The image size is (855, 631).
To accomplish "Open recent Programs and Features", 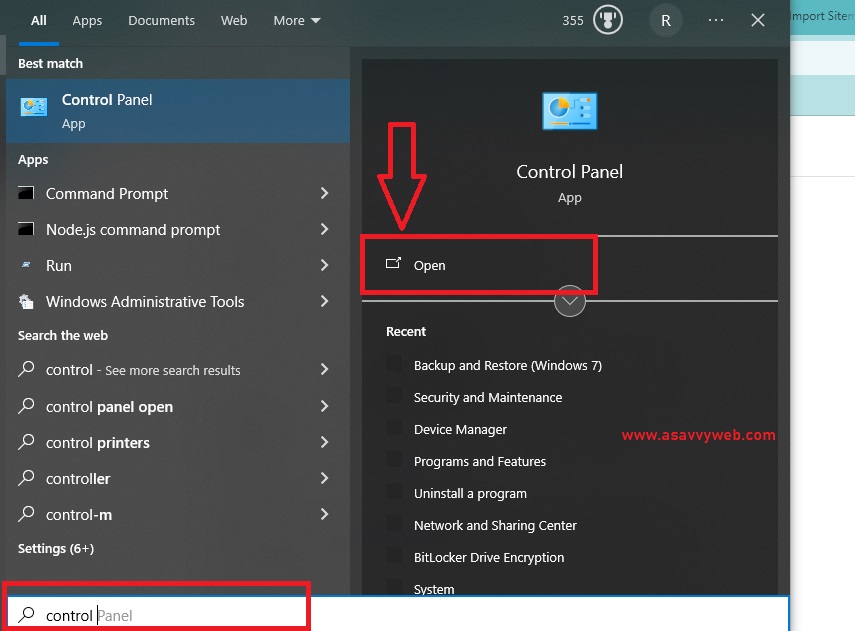I will 480,461.
